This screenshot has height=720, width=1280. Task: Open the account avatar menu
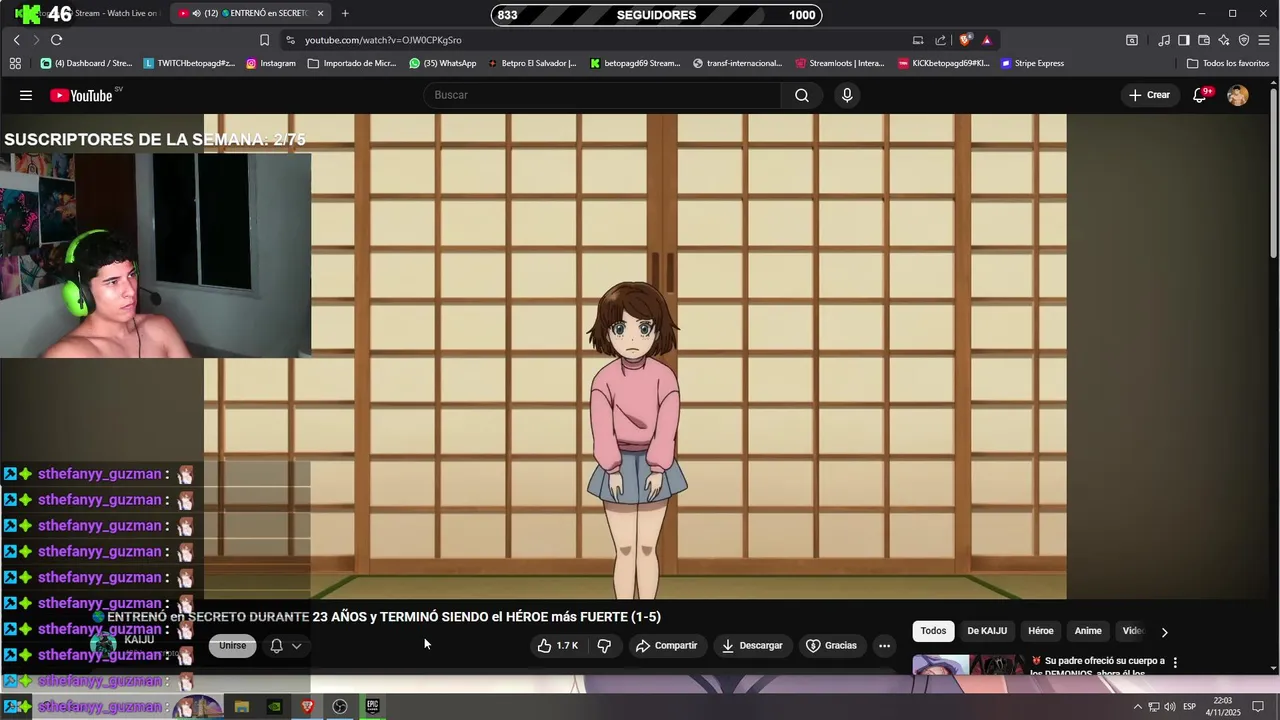1238,95
